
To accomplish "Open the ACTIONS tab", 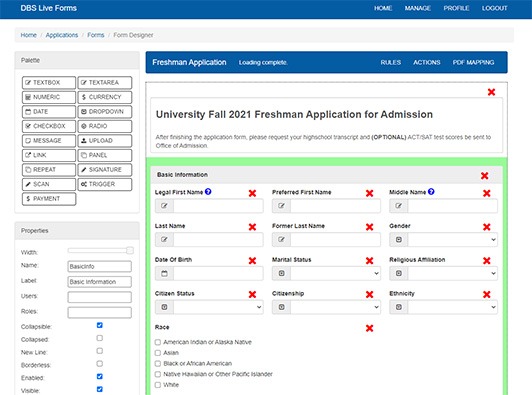I will click(x=426, y=62).
